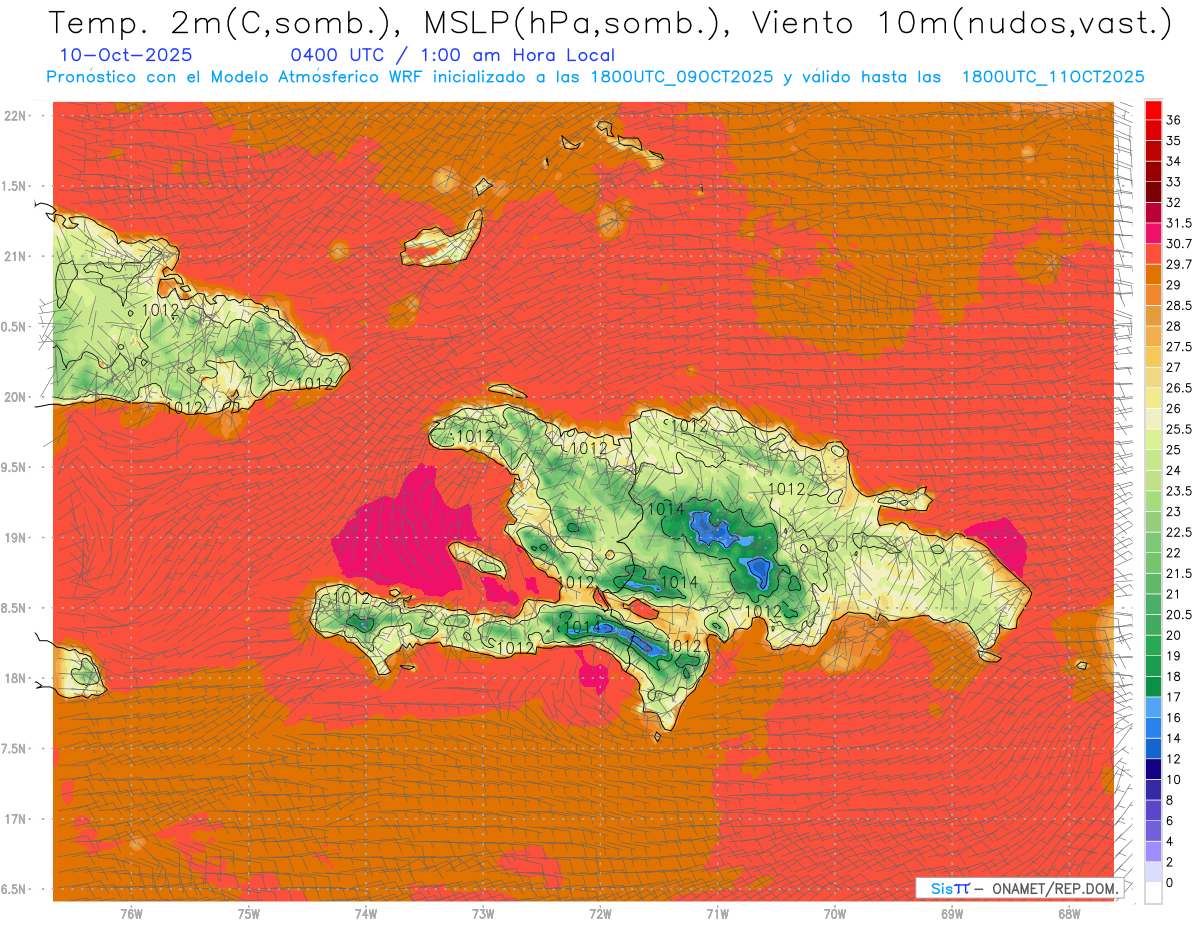The width and height of the screenshot is (1200, 927).
Task: Click legend value '25.5'
Action: [1179, 429]
